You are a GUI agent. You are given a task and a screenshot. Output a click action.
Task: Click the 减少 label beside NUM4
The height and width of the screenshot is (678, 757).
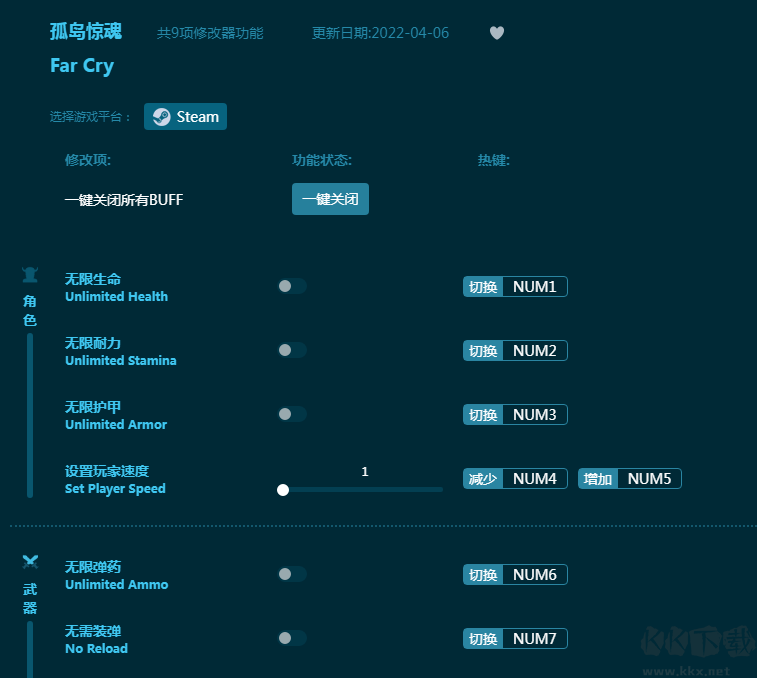pos(483,479)
